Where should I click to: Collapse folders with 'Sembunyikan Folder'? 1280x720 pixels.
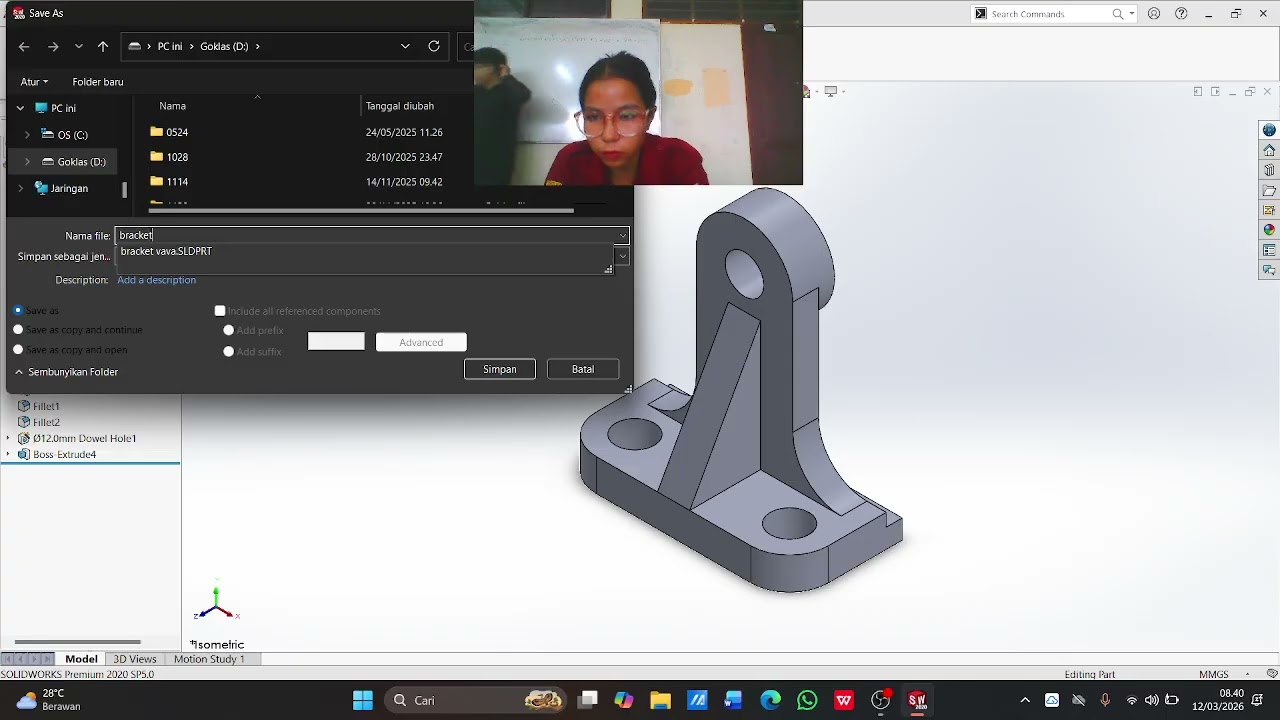(x=66, y=372)
